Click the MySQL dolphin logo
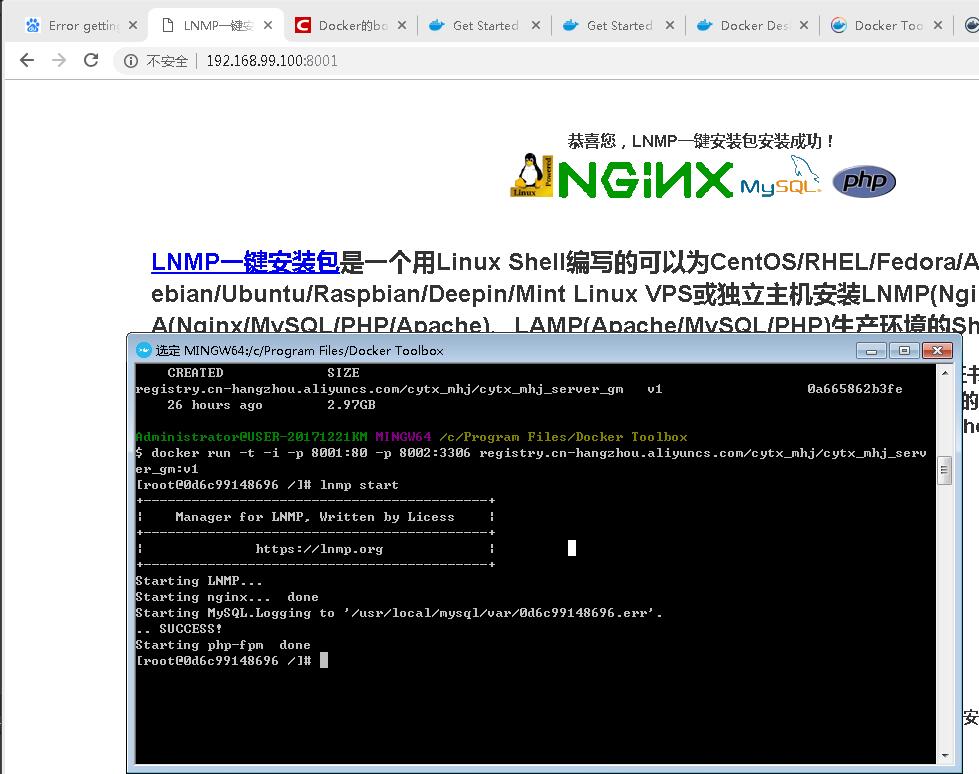This screenshot has height=774, width=979. [x=780, y=177]
